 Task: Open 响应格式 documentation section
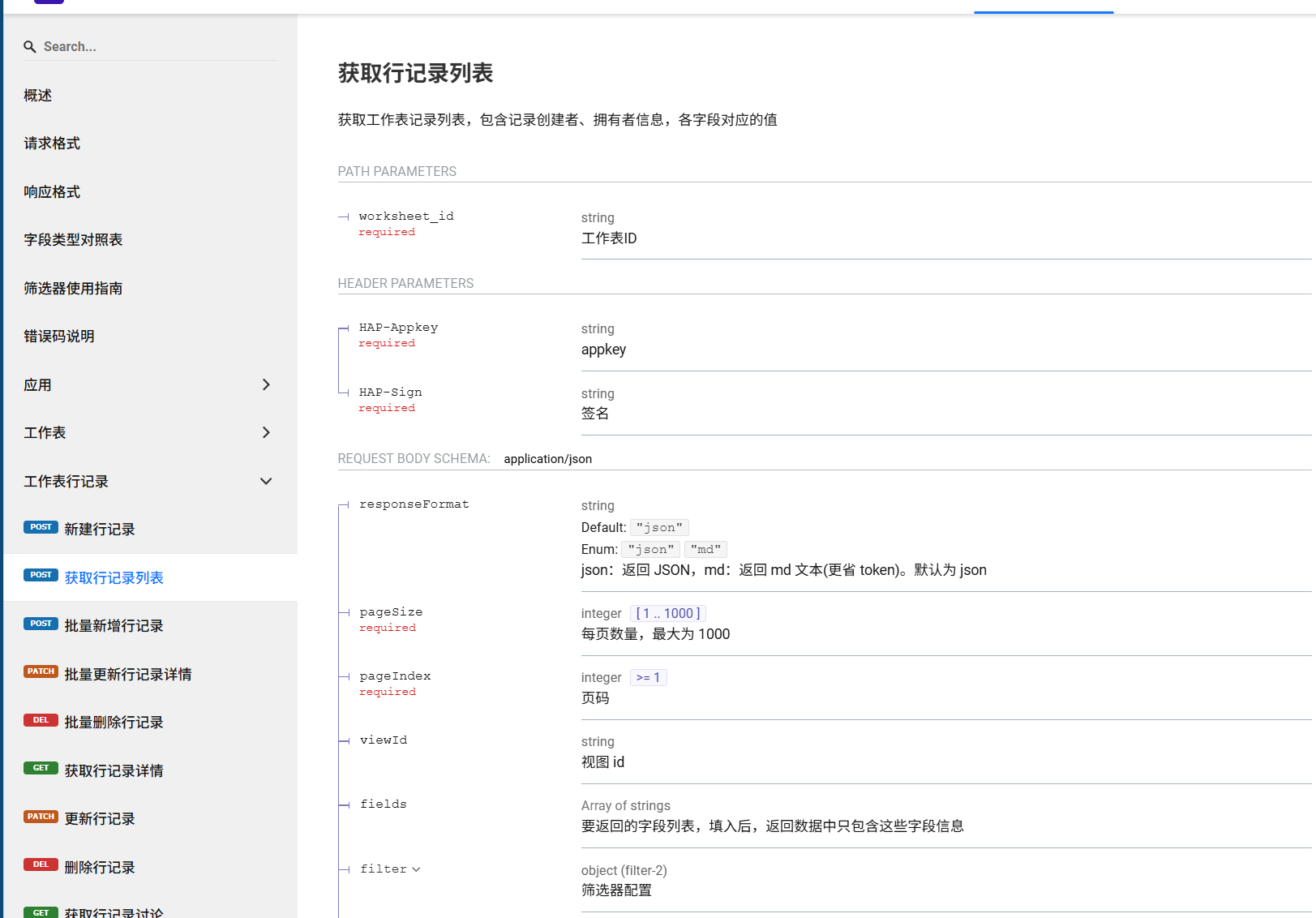click(x=52, y=191)
